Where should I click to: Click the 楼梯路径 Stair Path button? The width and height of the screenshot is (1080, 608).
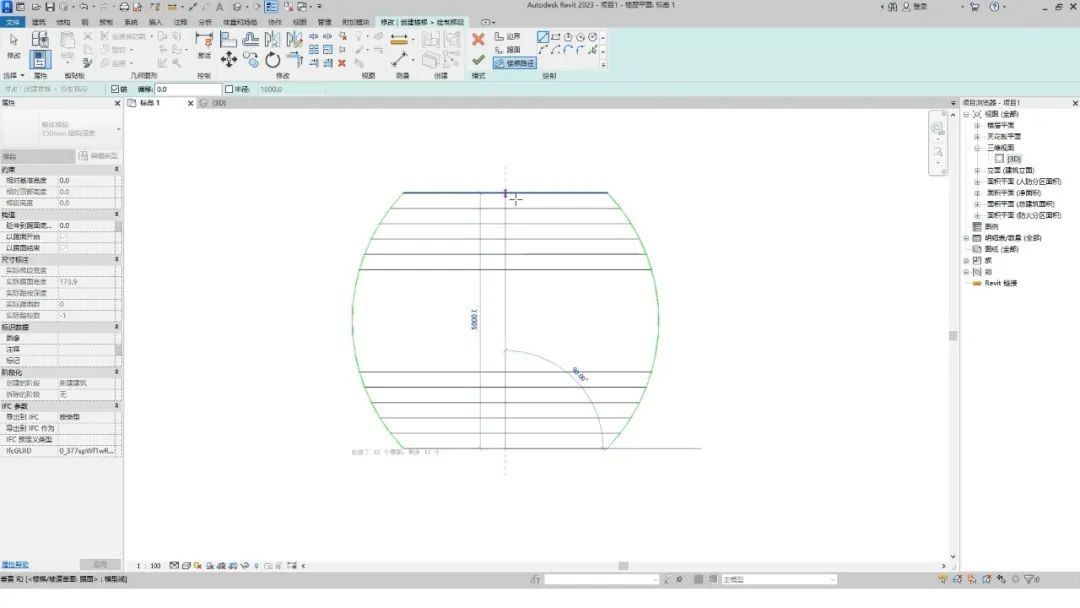click(515, 63)
